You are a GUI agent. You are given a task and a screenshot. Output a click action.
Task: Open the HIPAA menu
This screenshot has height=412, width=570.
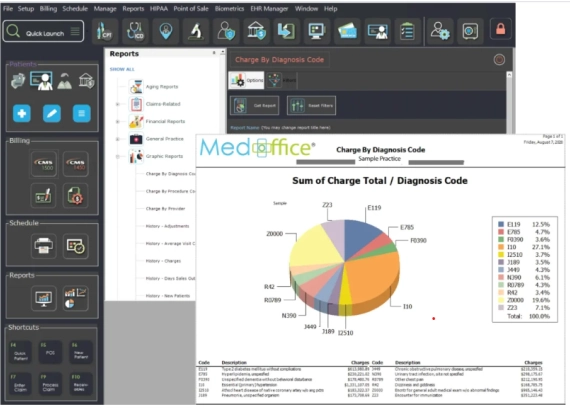(x=159, y=9)
